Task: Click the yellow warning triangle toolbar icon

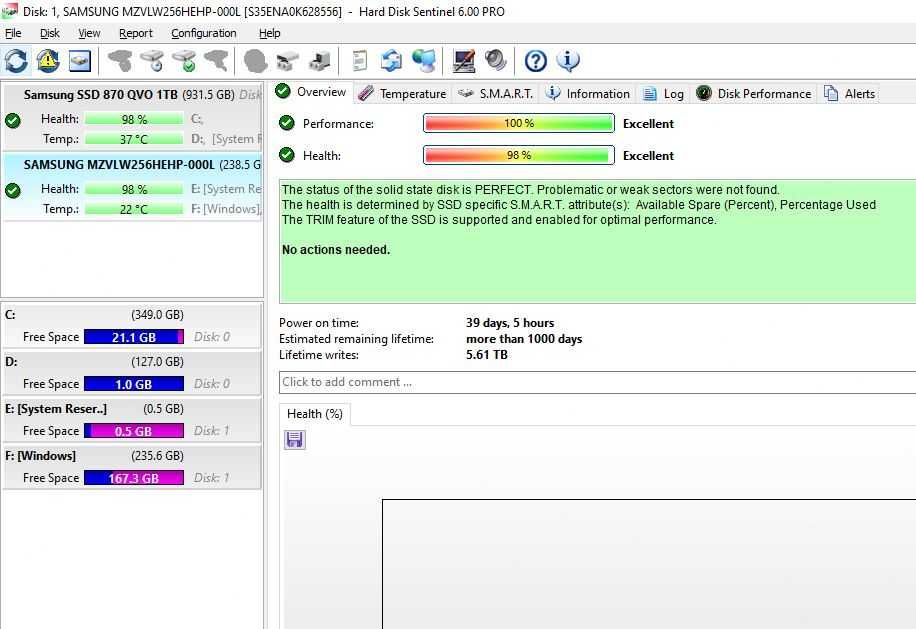Action: tap(48, 61)
